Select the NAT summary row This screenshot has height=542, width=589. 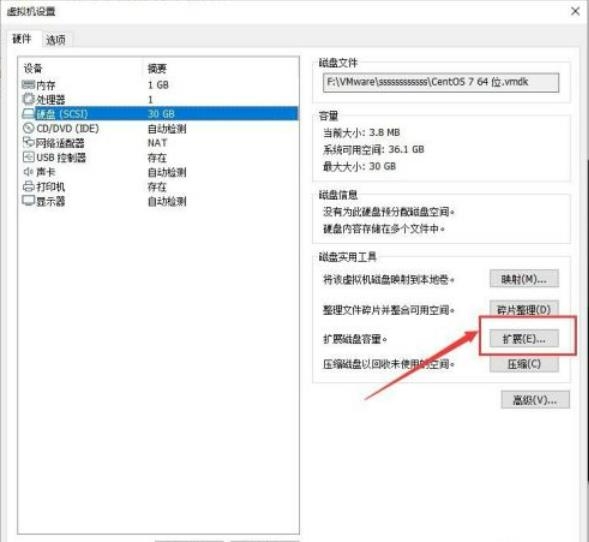pyautogui.click(x=157, y=143)
